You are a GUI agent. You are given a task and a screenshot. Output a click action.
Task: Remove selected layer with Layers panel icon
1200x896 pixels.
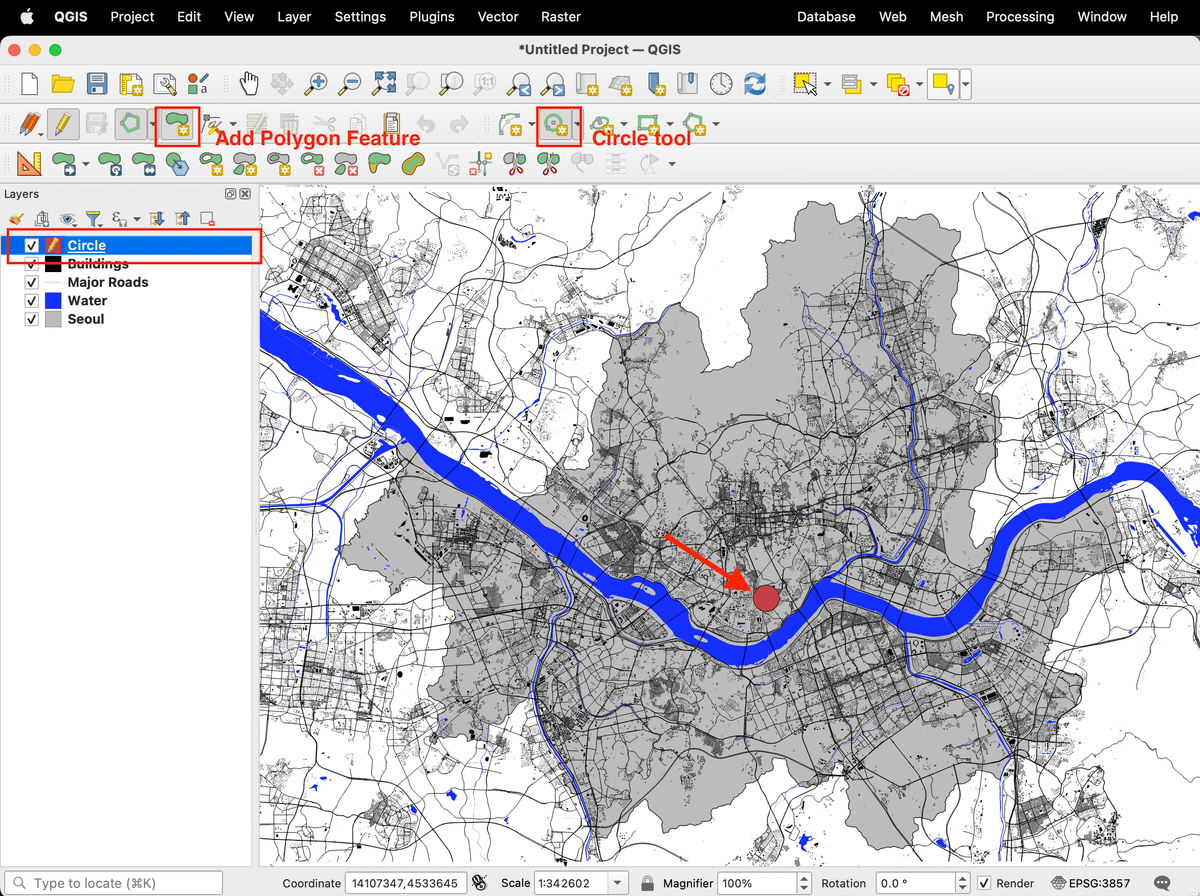(207, 218)
